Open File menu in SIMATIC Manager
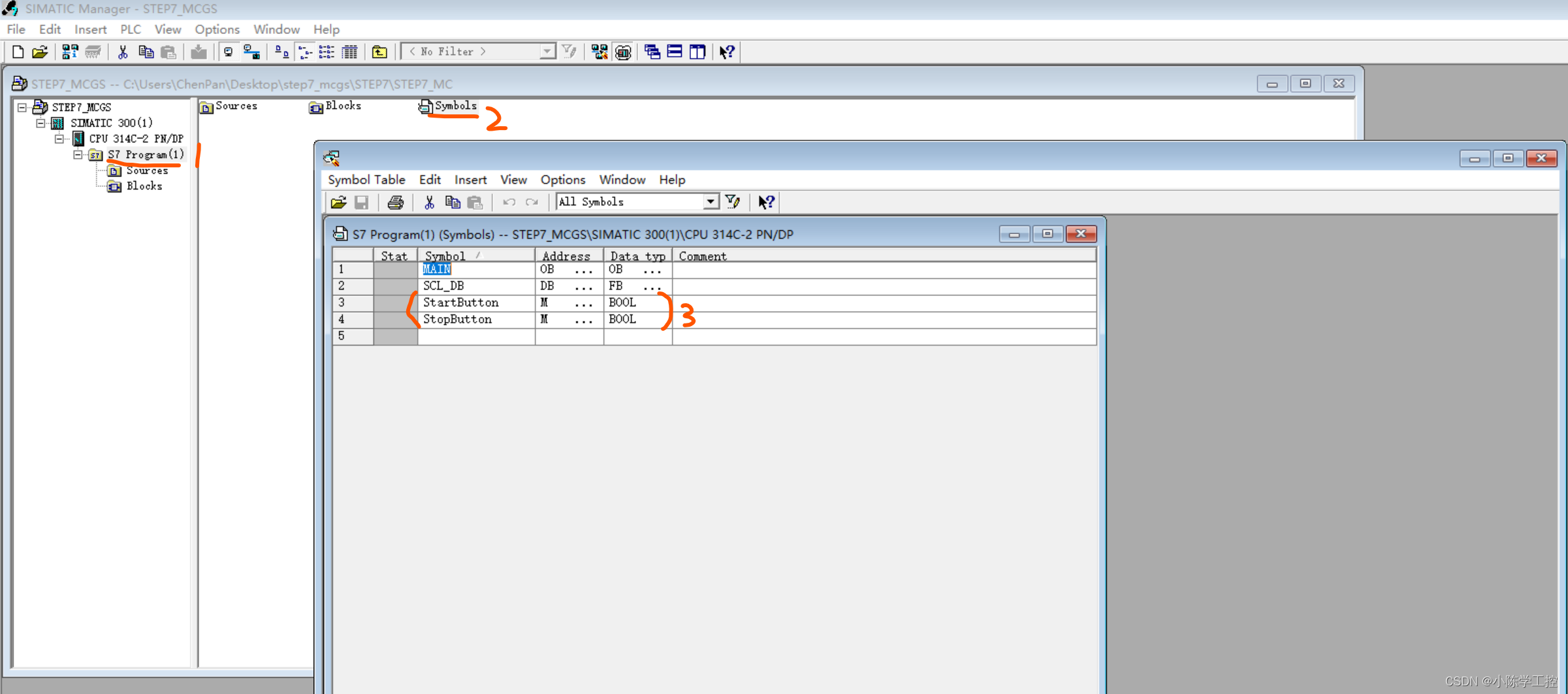Screen dimensions: 1568x694 point(16,29)
